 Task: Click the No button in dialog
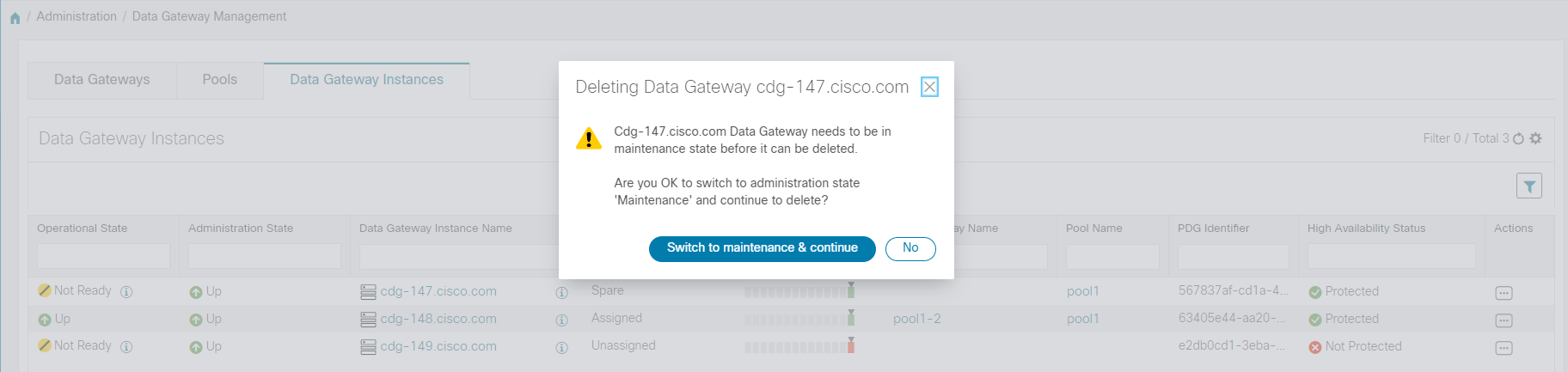point(910,248)
